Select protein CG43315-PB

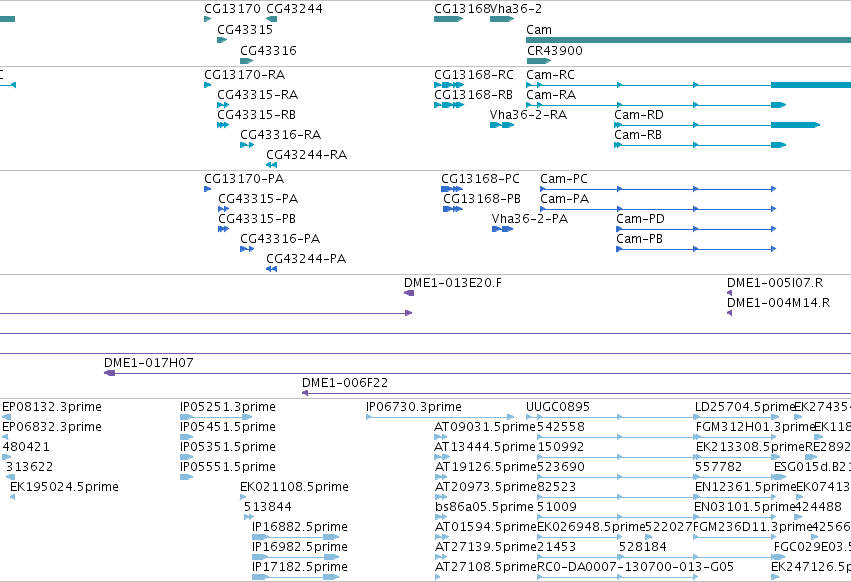tap(257, 219)
